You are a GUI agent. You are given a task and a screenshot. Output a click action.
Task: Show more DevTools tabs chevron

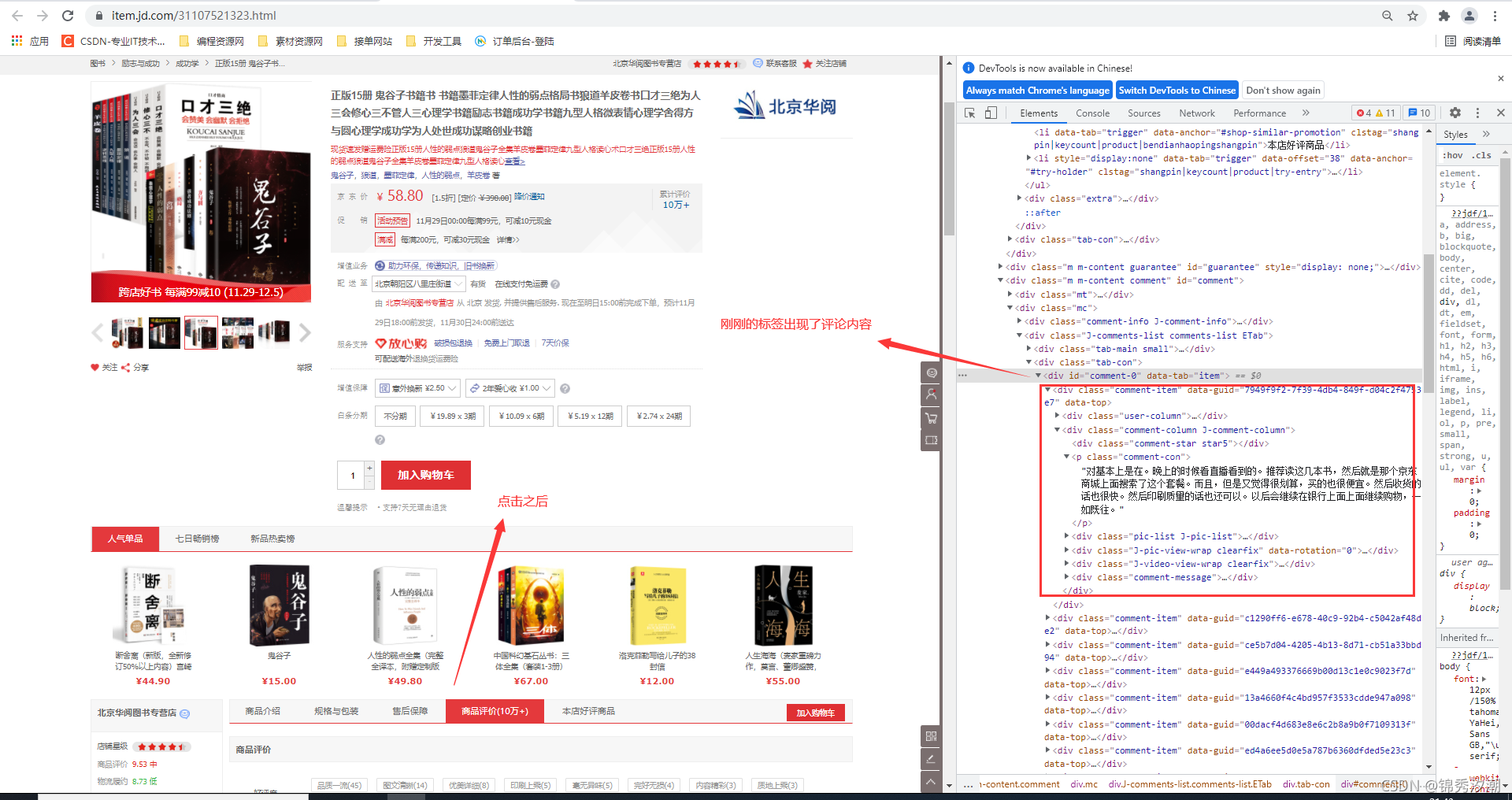[1306, 113]
